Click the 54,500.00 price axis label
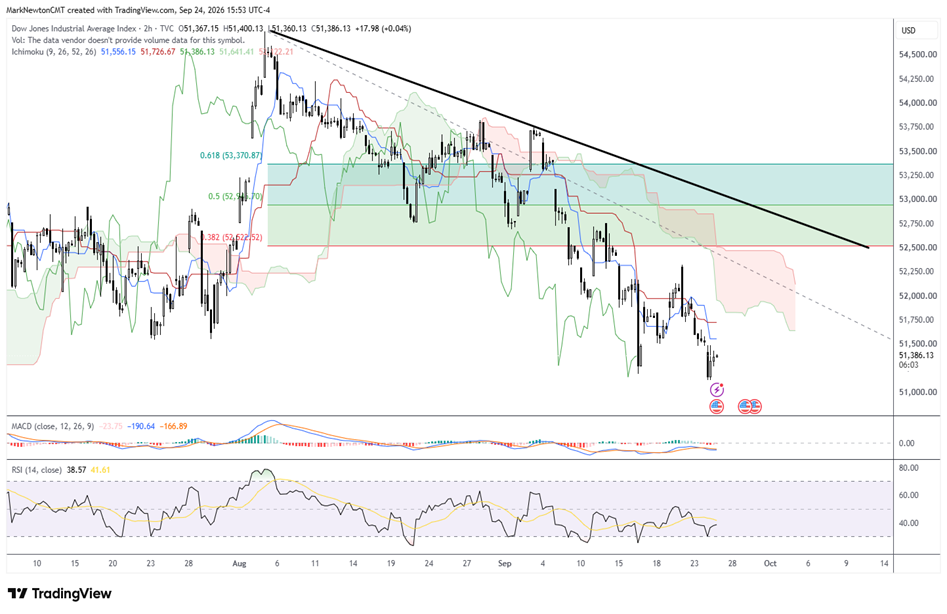Viewport: 947px width, 614px height. point(918,54)
